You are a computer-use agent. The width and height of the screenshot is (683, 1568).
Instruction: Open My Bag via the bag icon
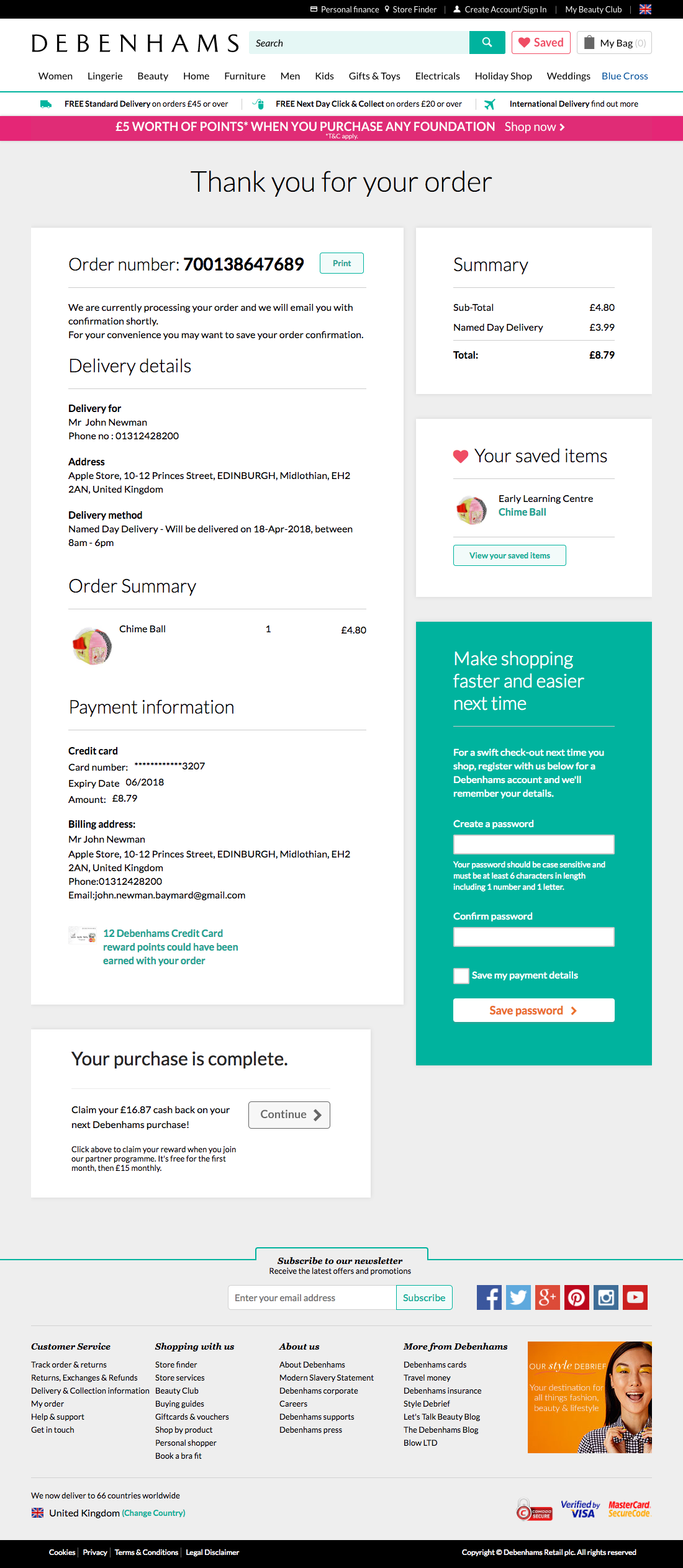589,42
